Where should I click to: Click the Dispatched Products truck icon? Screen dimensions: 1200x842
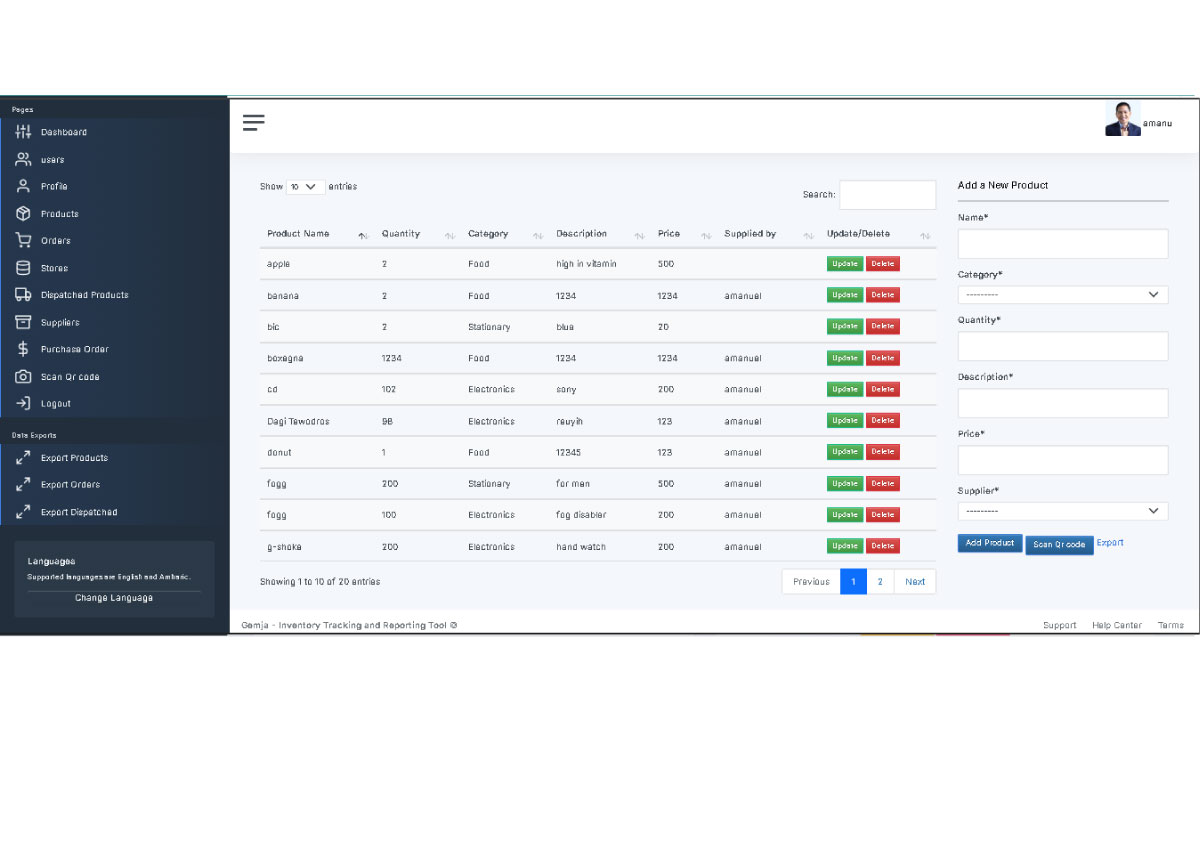pos(23,295)
